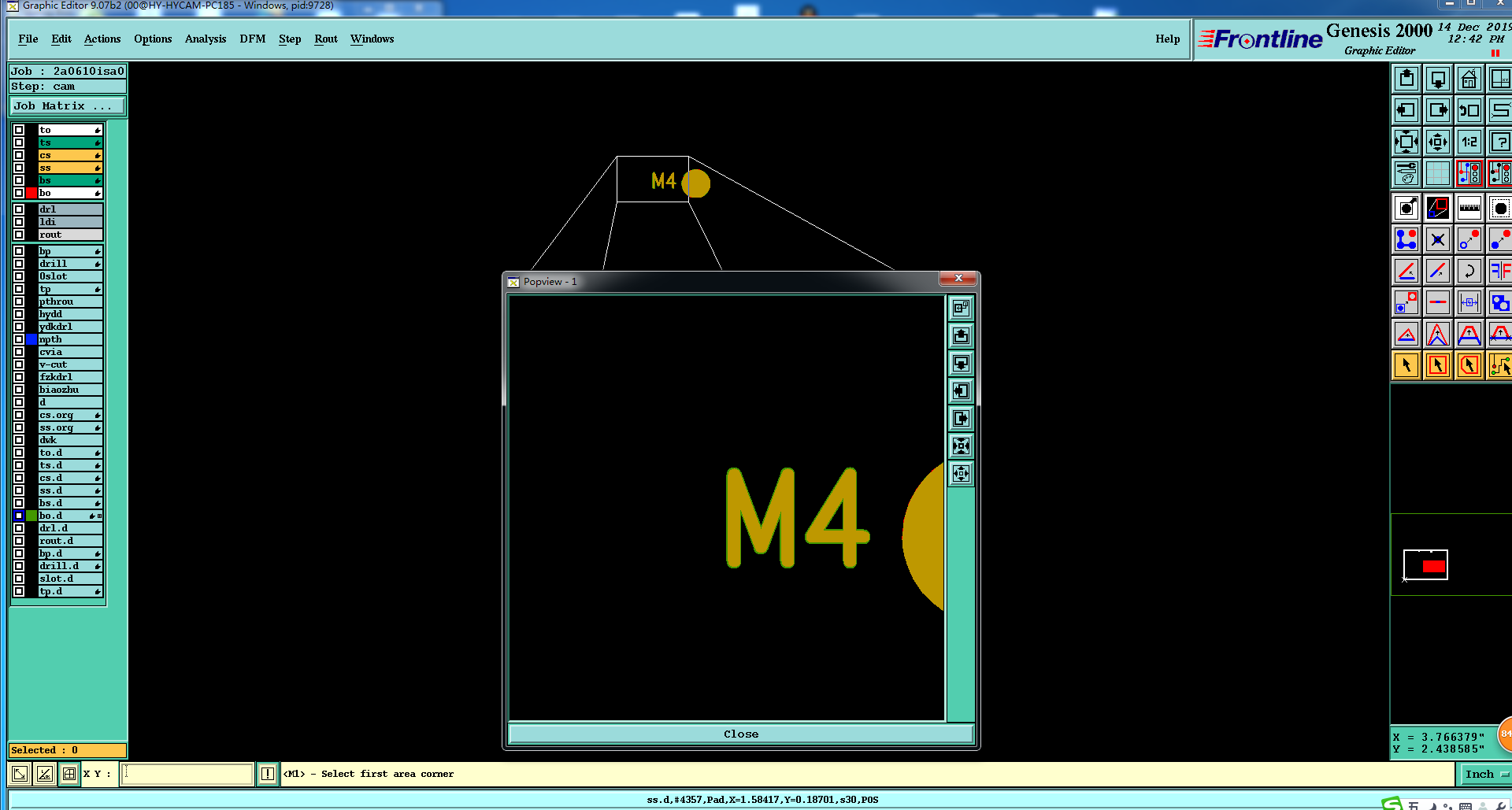The height and width of the screenshot is (810, 1512).
Task: Click Close button in Popview
Action: (741, 734)
